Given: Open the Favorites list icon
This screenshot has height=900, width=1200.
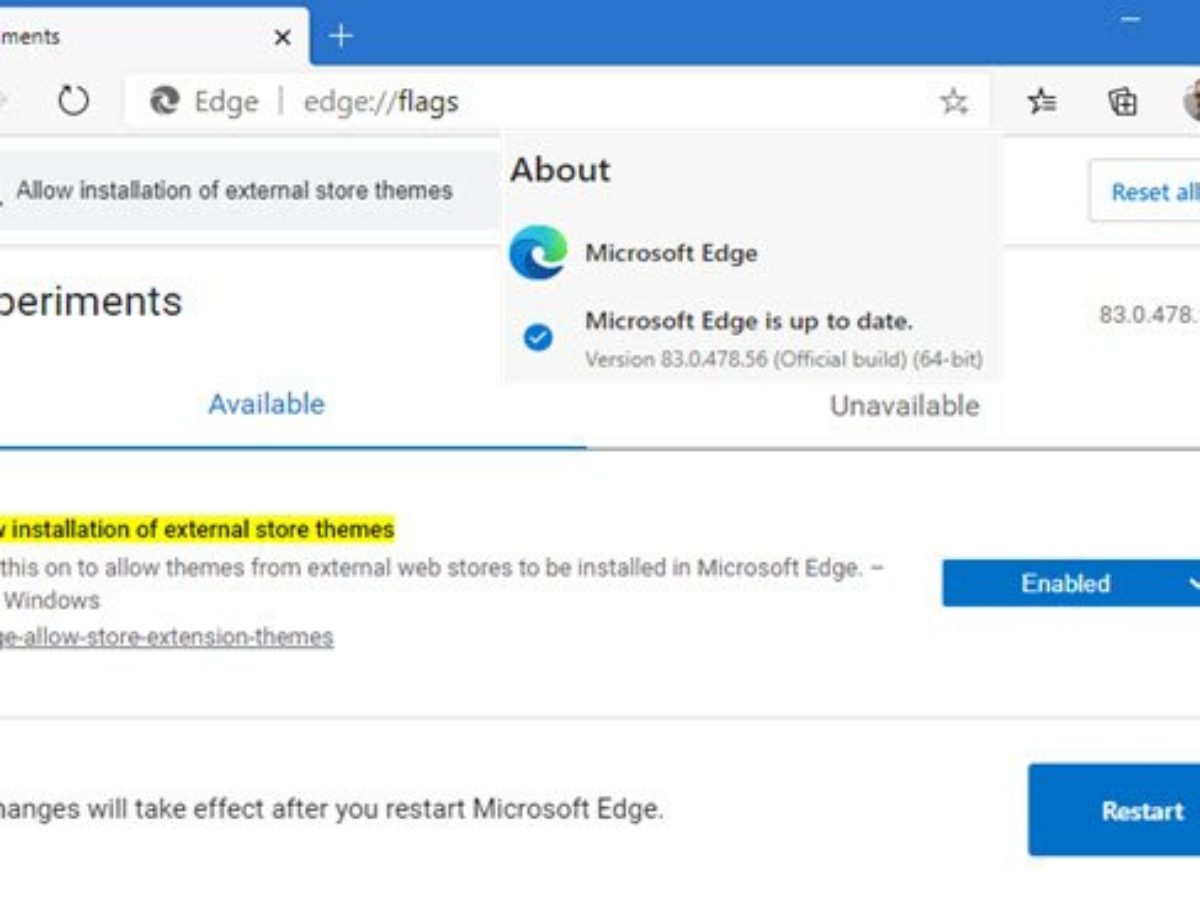Looking at the screenshot, I should click(1042, 101).
